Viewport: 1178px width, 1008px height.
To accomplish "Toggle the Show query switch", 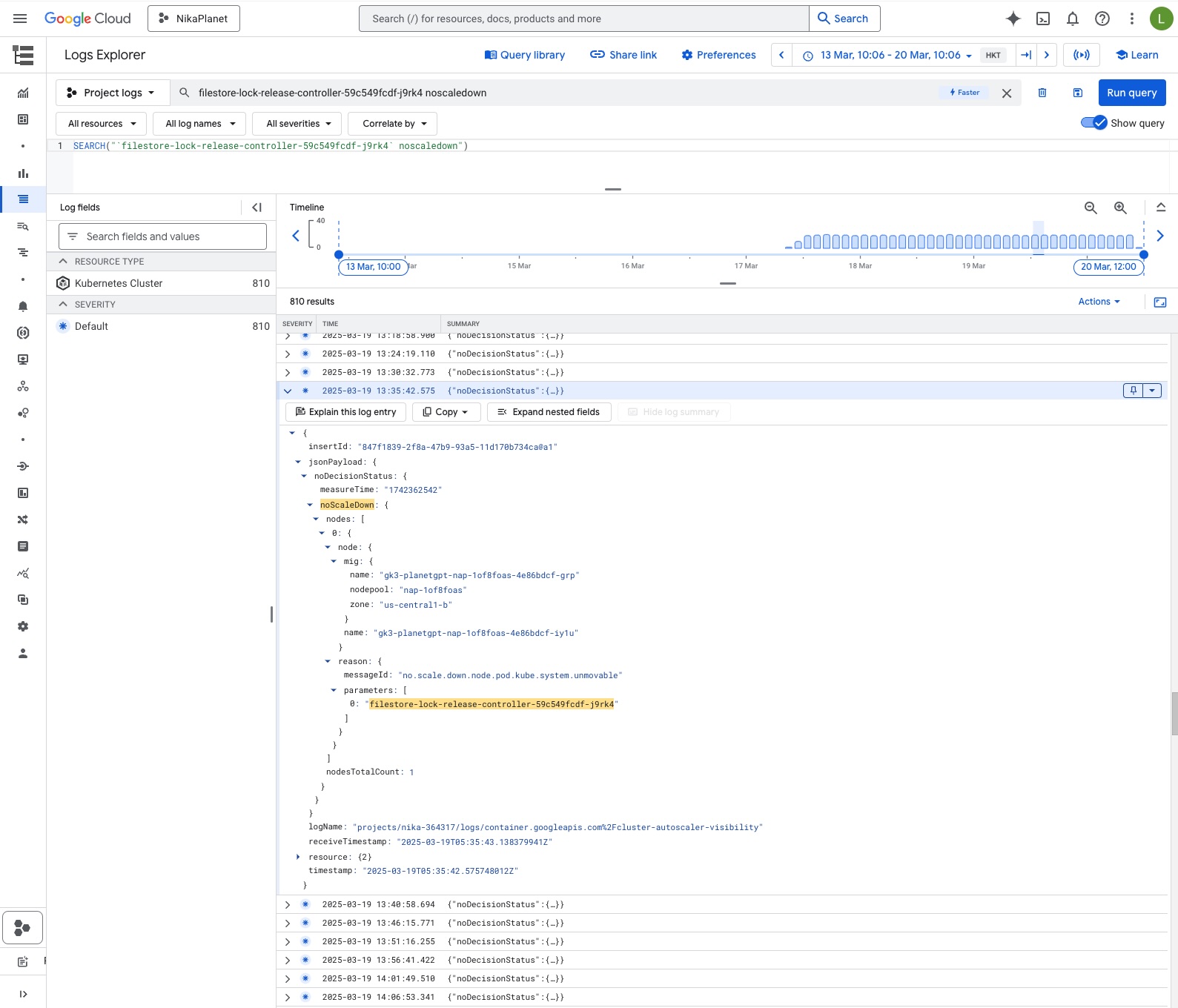I will tap(1093, 123).
